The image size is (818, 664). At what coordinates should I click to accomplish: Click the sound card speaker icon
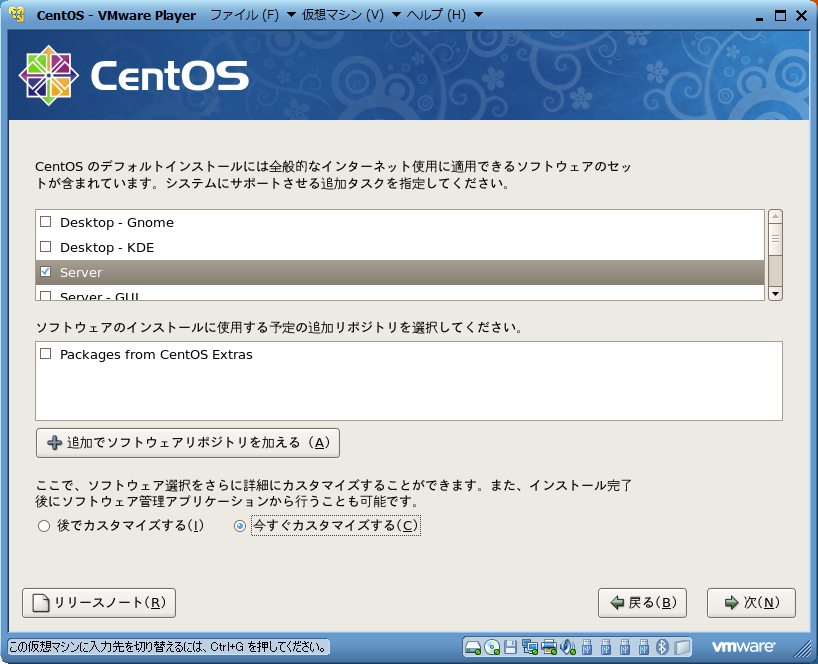(x=567, y=646)
